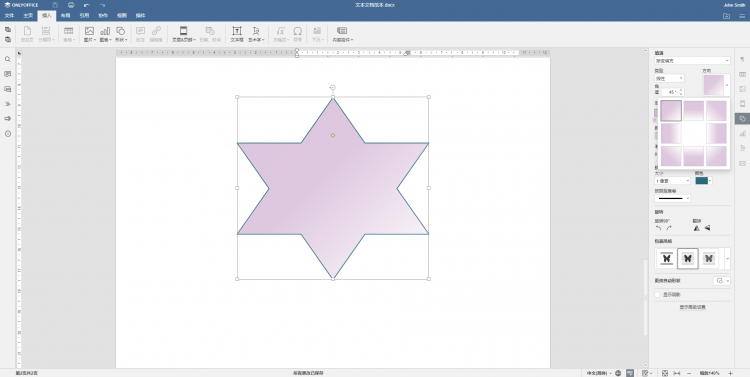
Task: Open table settings in right sidebar
Action: coord(742,74)
